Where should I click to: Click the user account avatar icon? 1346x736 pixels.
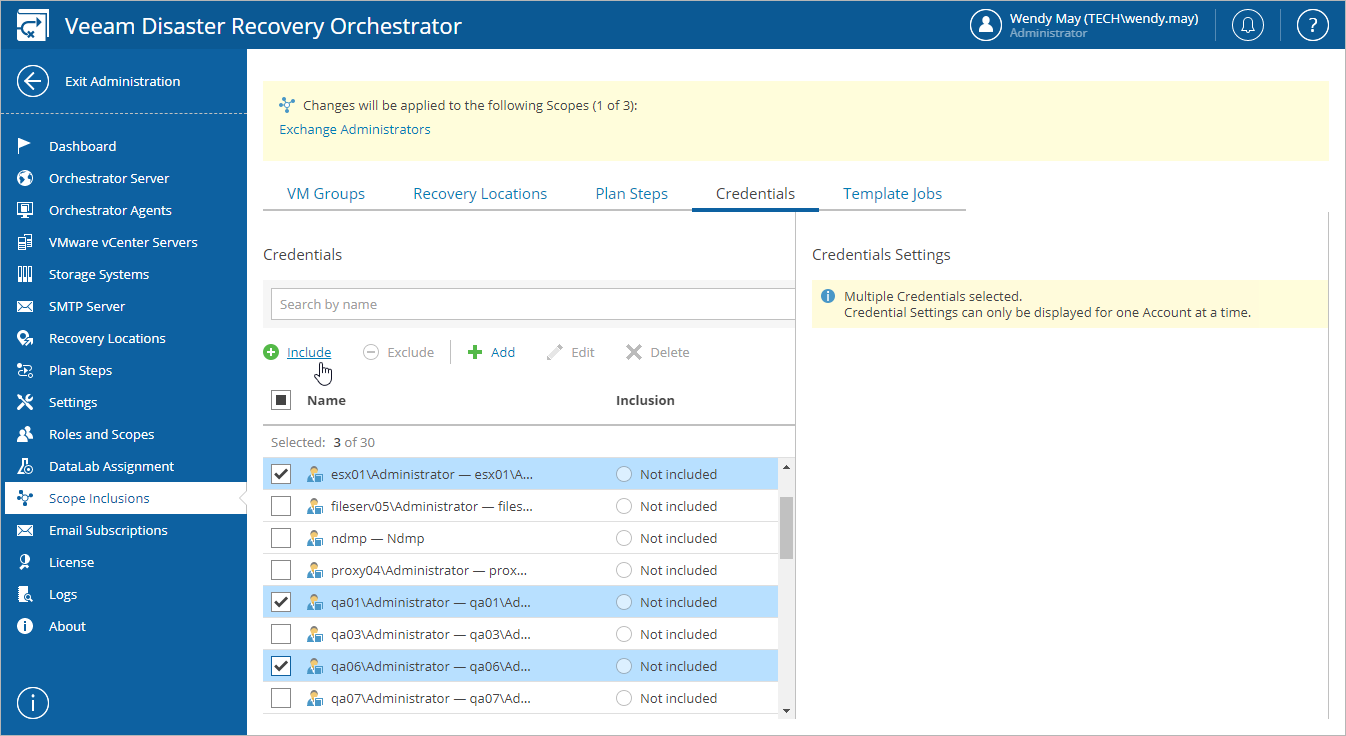click(x=986, y=25)
